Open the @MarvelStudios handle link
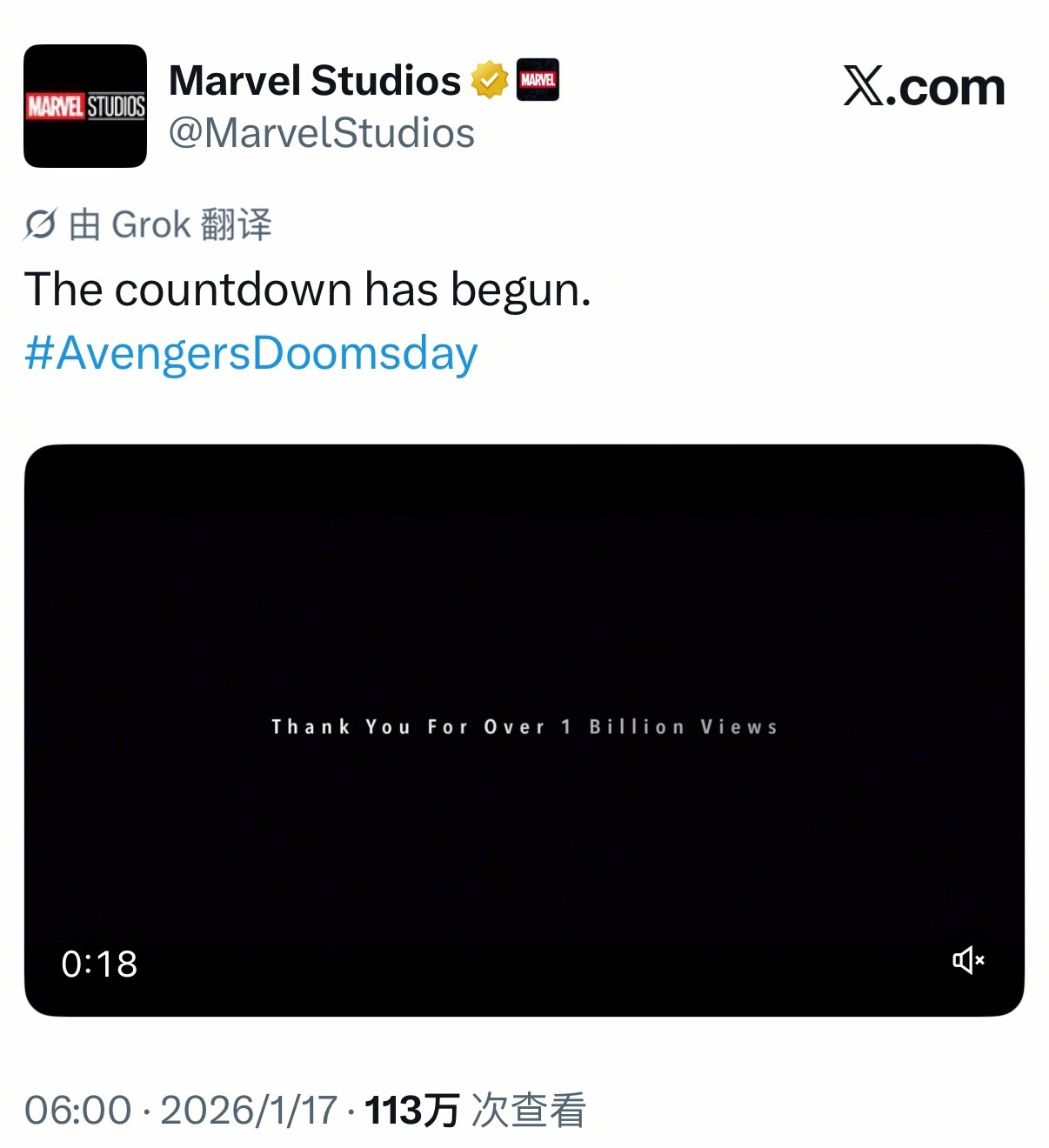This screenshot has width=1049, height=1148. (322, 134)
